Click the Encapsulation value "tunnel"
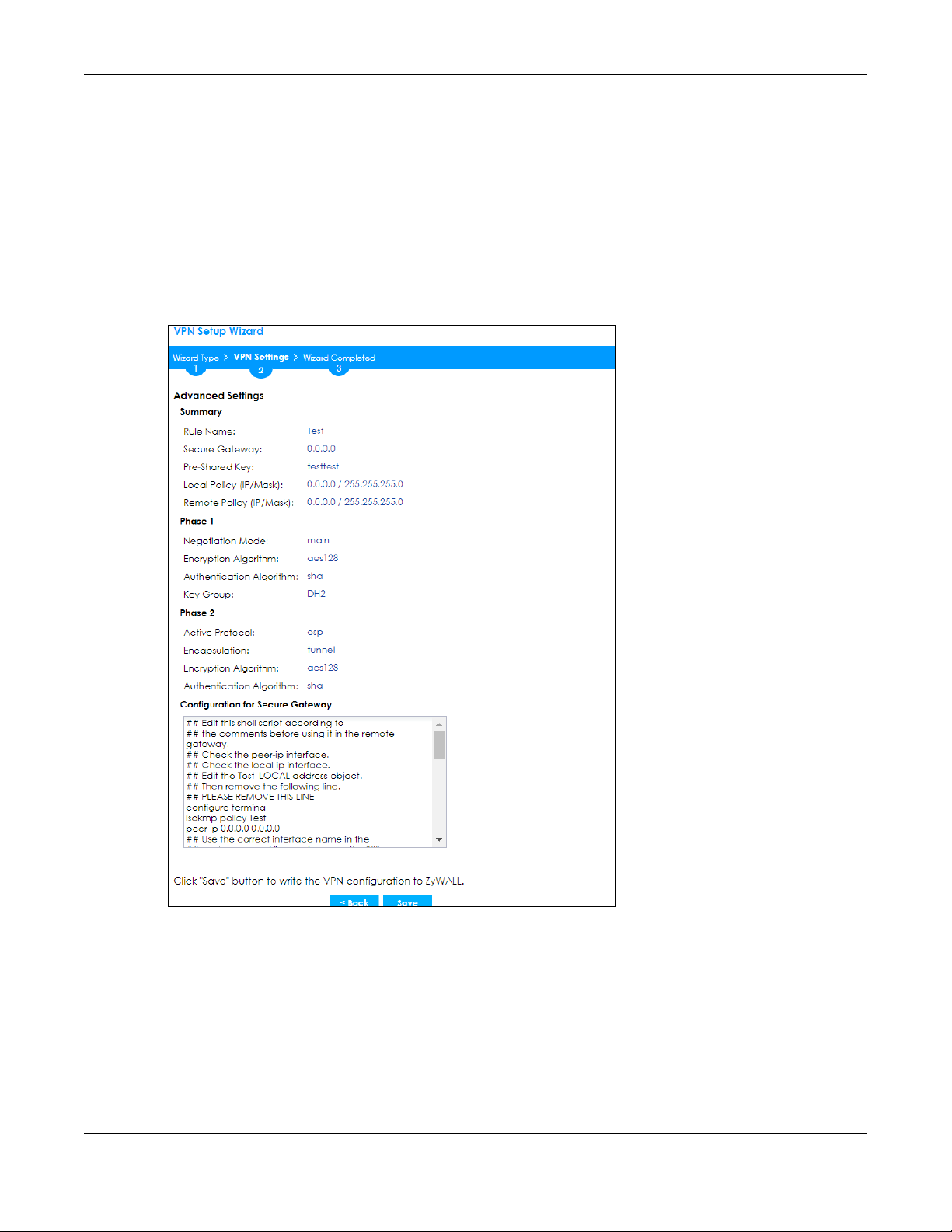Viewport: 952px width, 1232px height. click(321, 650)
